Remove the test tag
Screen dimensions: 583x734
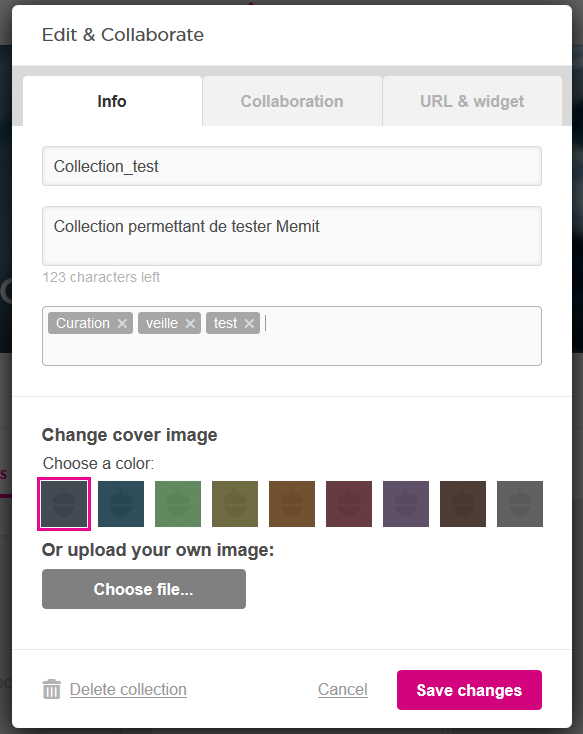coord(249,323)
